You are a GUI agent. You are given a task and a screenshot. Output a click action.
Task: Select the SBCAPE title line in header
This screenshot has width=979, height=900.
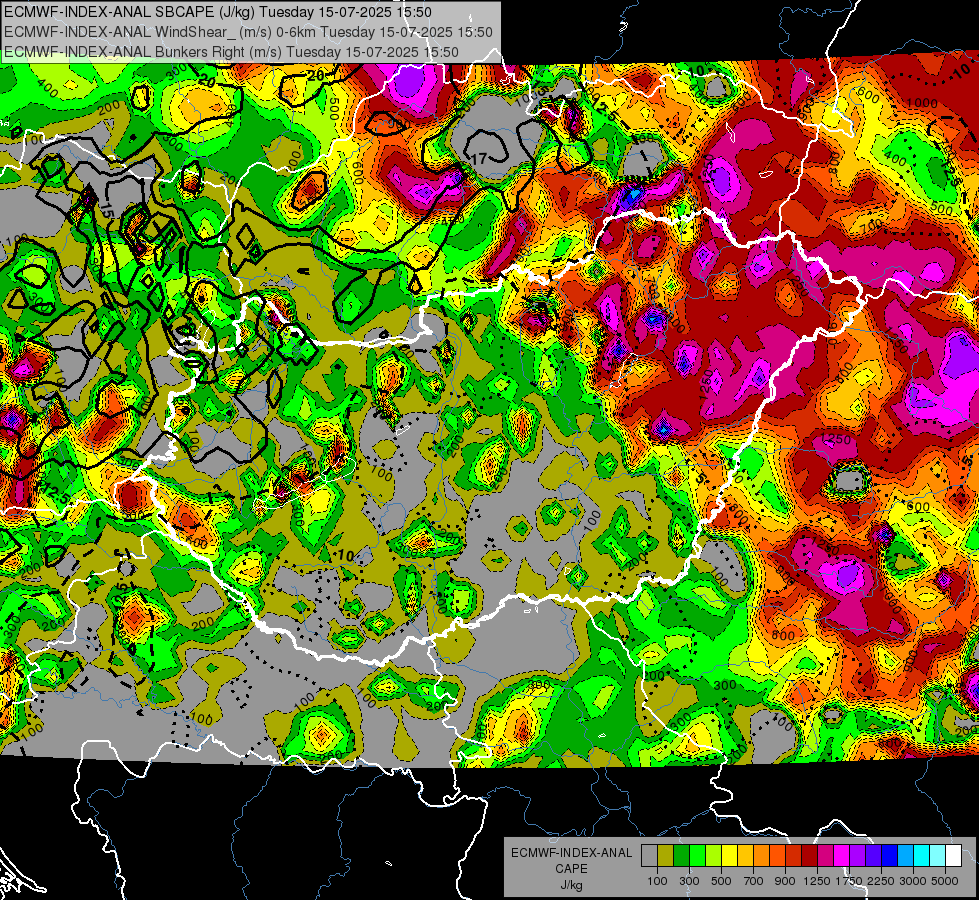pos(217,12)
